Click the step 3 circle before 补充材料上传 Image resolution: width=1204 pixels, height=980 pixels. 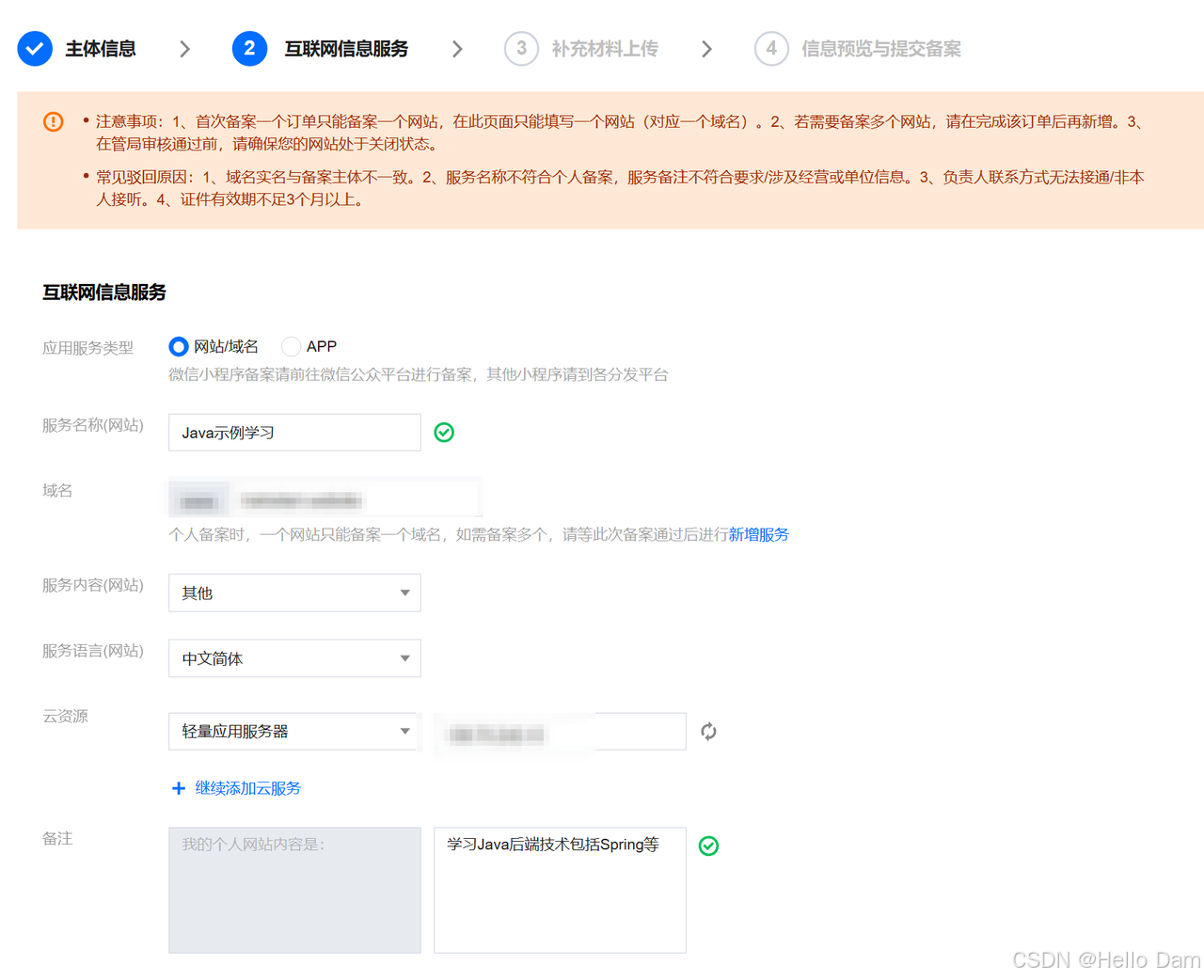click(x=521, y=48)
